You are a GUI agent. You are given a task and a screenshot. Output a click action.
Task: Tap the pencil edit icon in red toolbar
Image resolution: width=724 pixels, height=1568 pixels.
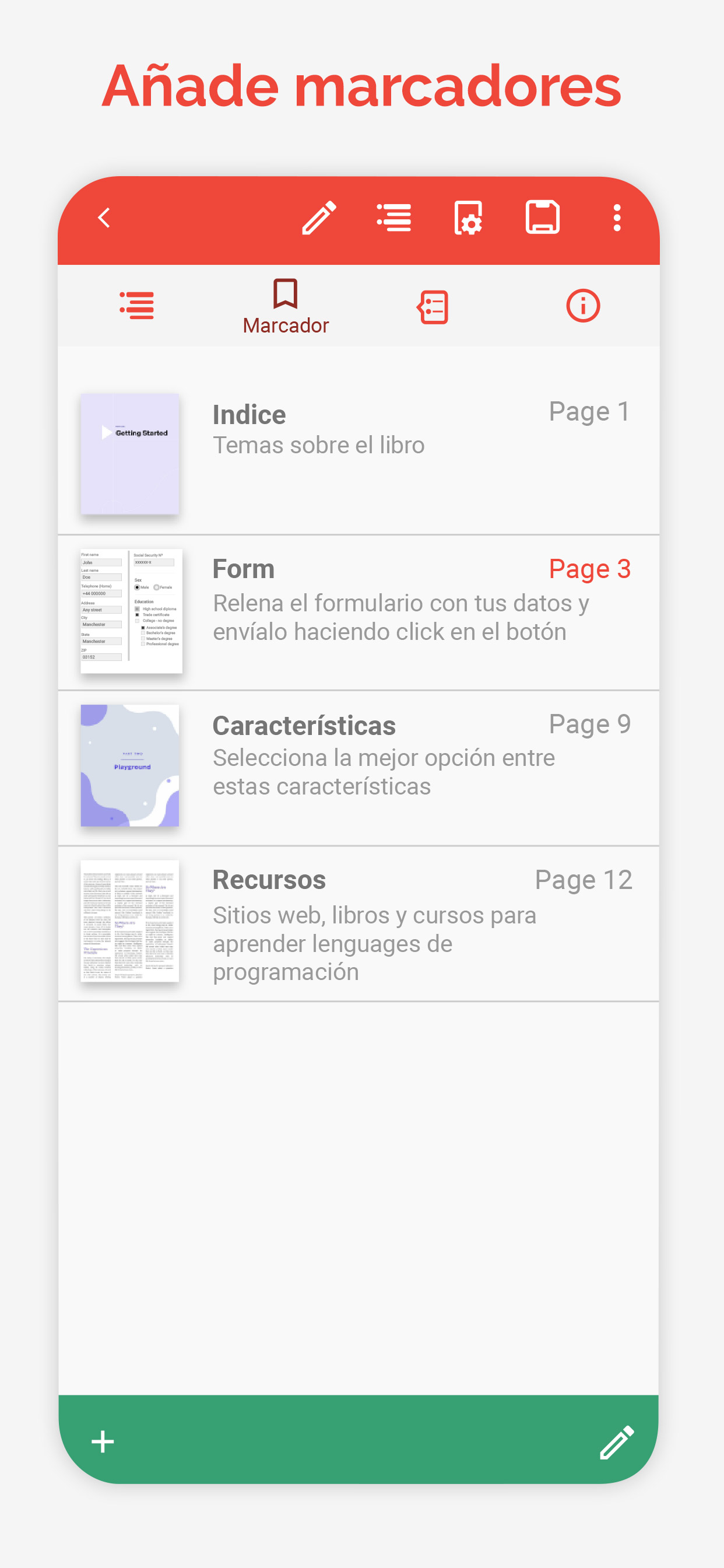pyautogui.click(x=319, y=218)
